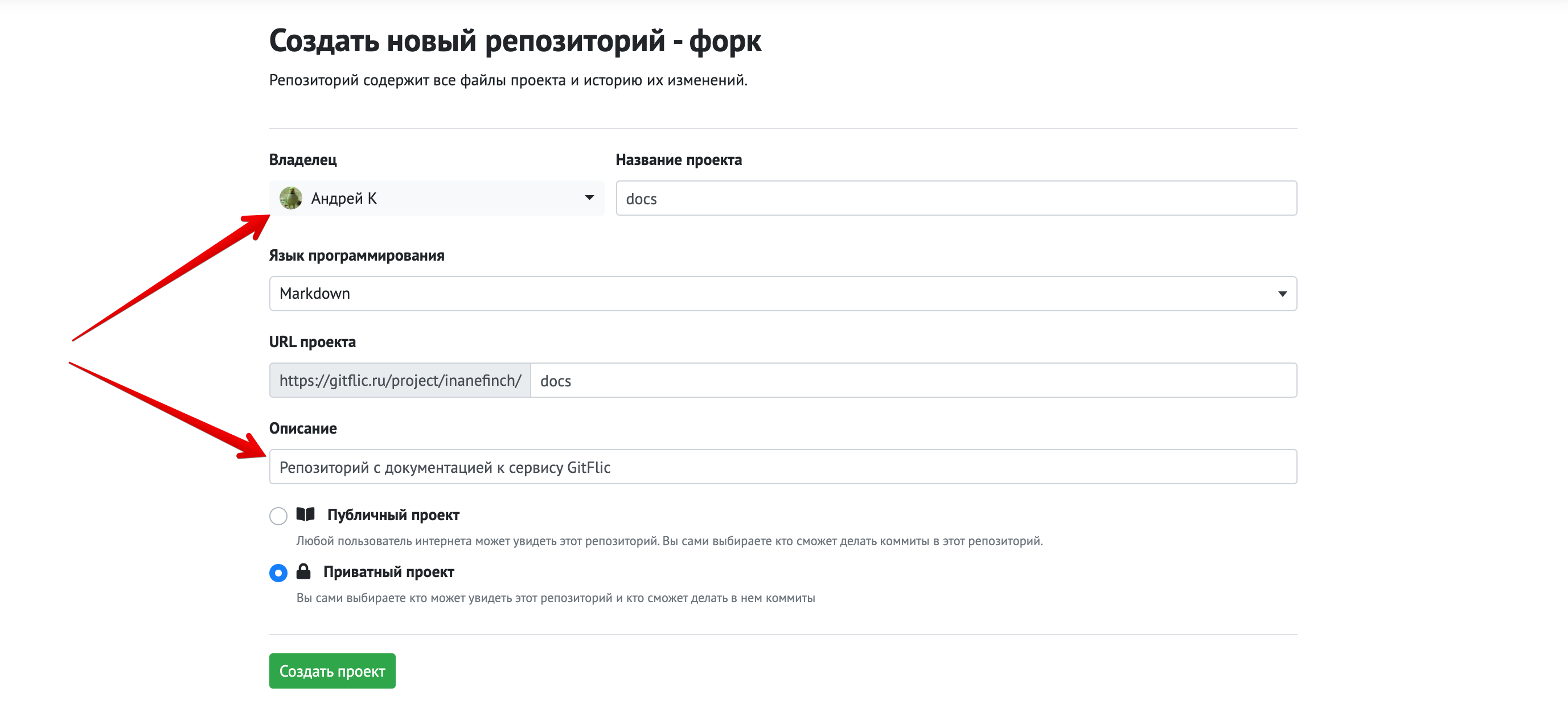Click the private project description text

pyautogui.click(x=556, y=599)
